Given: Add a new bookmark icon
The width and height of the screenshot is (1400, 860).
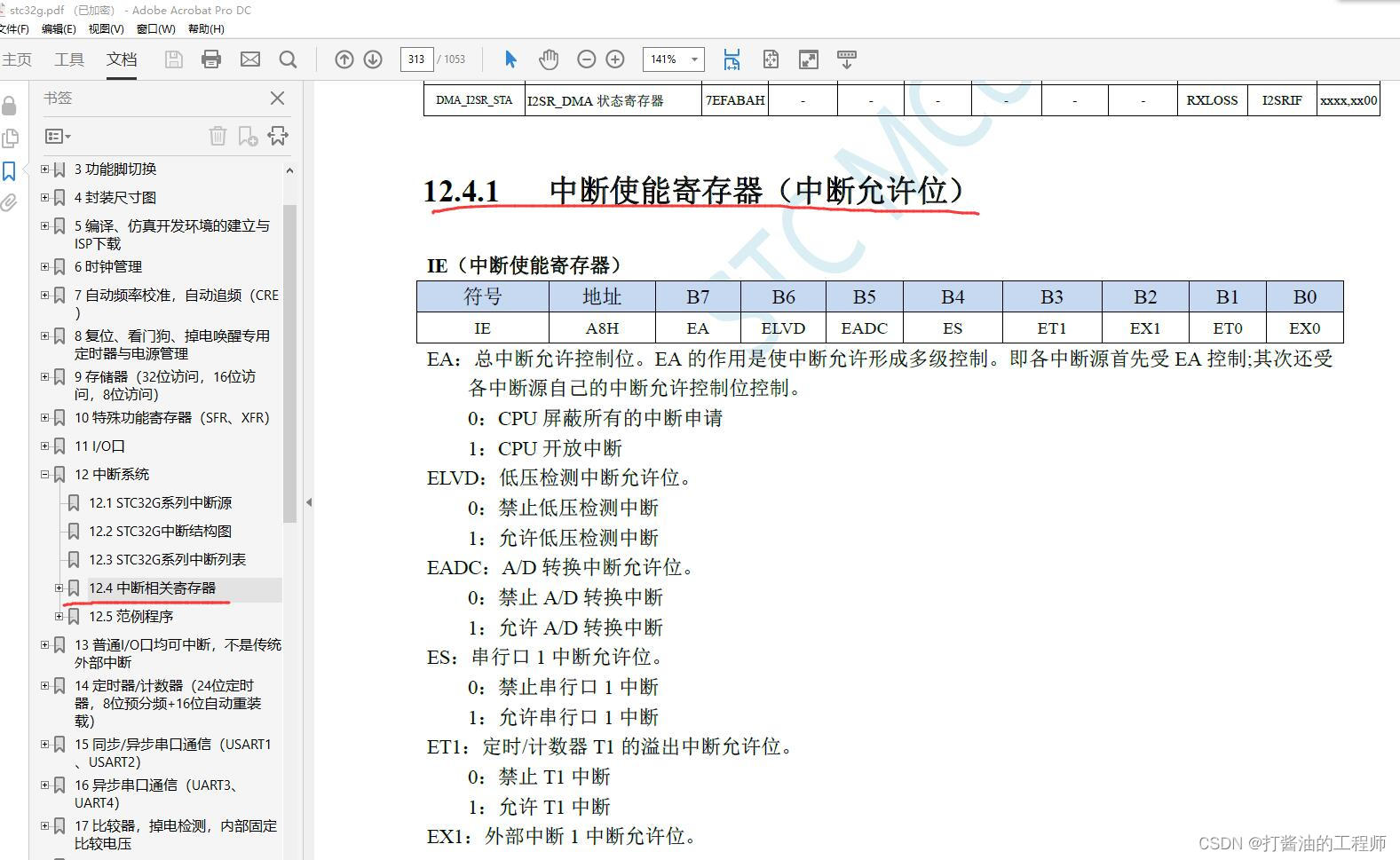Looking at the screenshot, I should coord(248,136).
